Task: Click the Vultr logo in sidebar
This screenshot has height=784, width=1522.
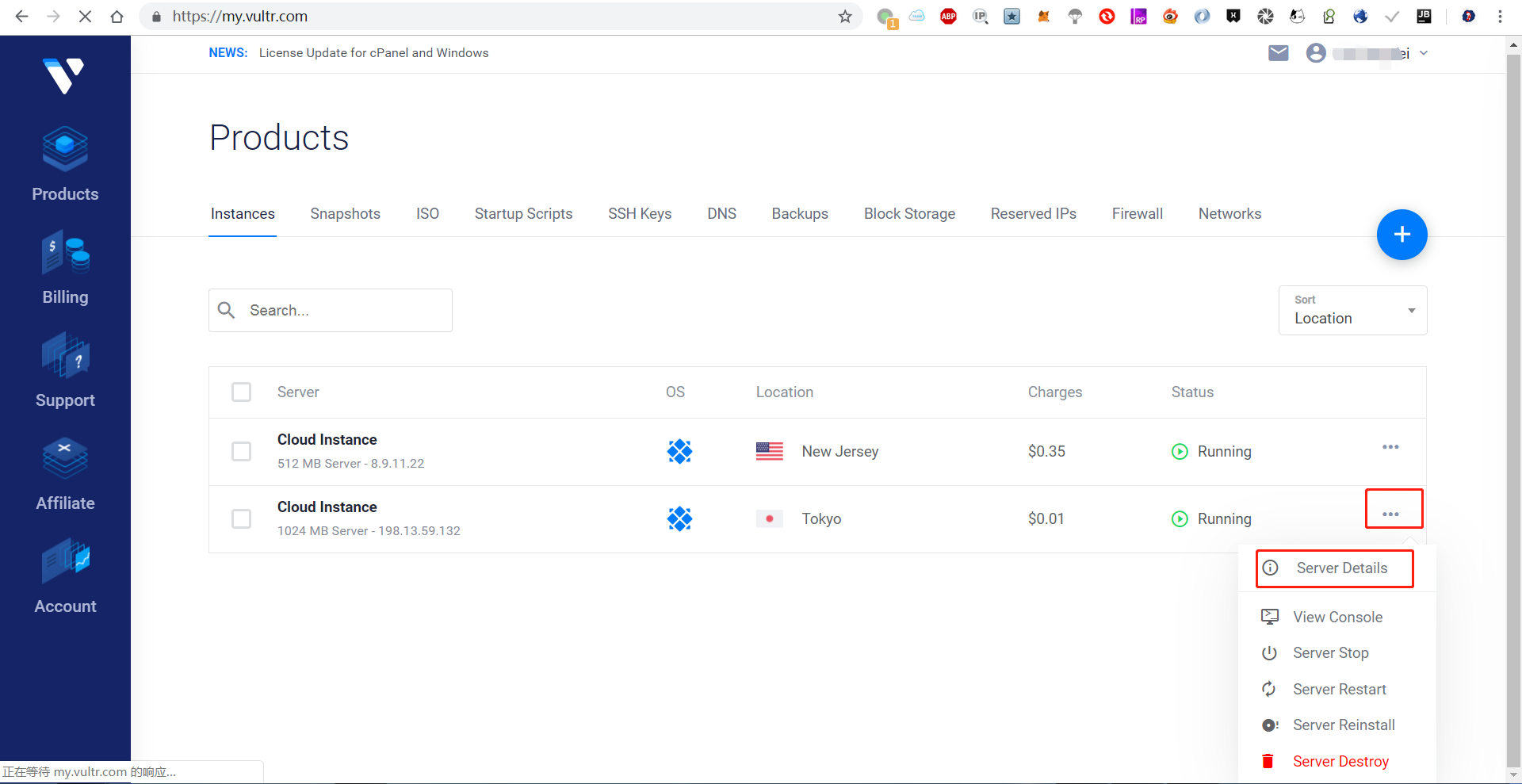Action: point(63,75)
